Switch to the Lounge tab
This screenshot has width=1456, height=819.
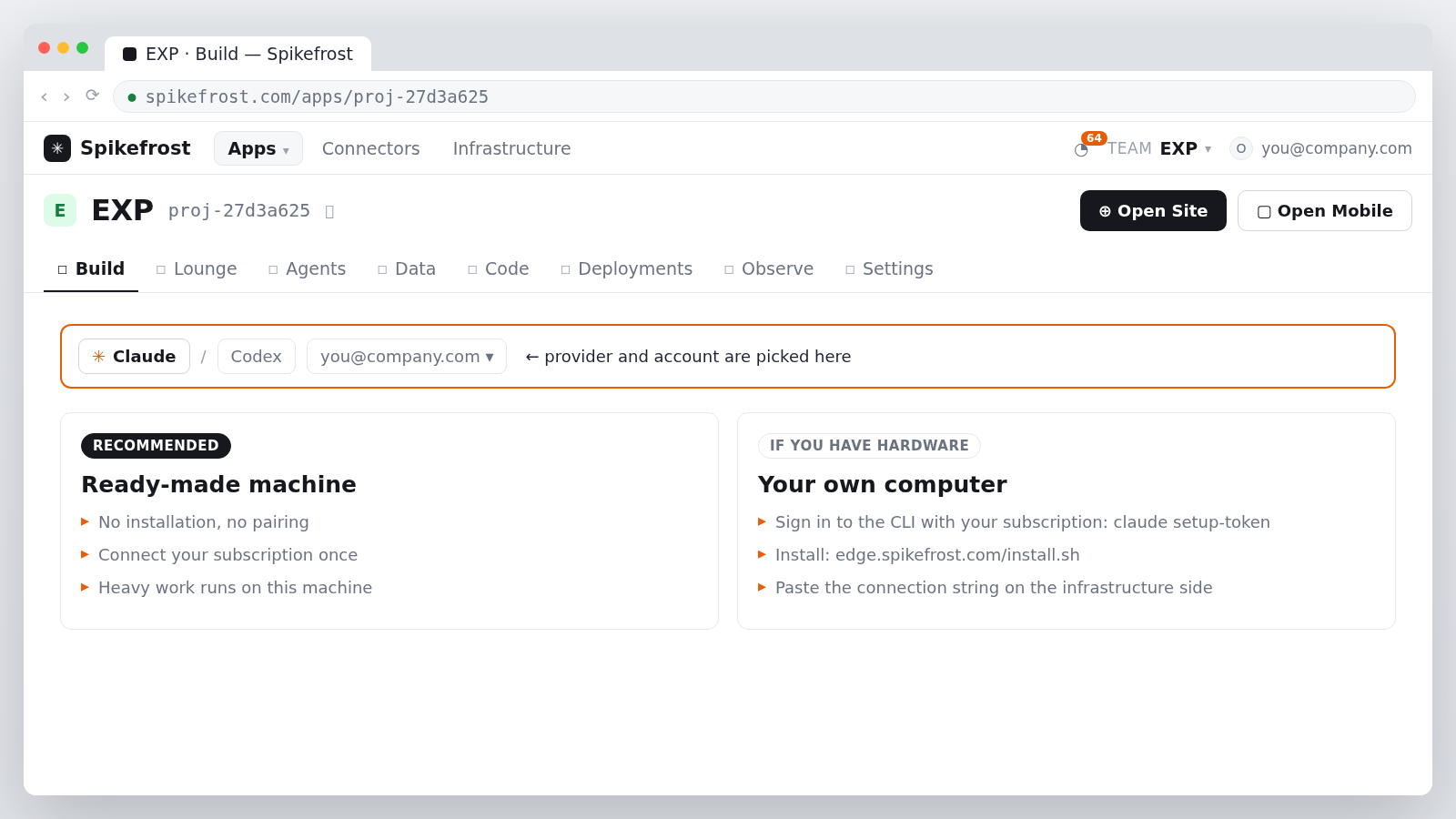pos(197,268)
